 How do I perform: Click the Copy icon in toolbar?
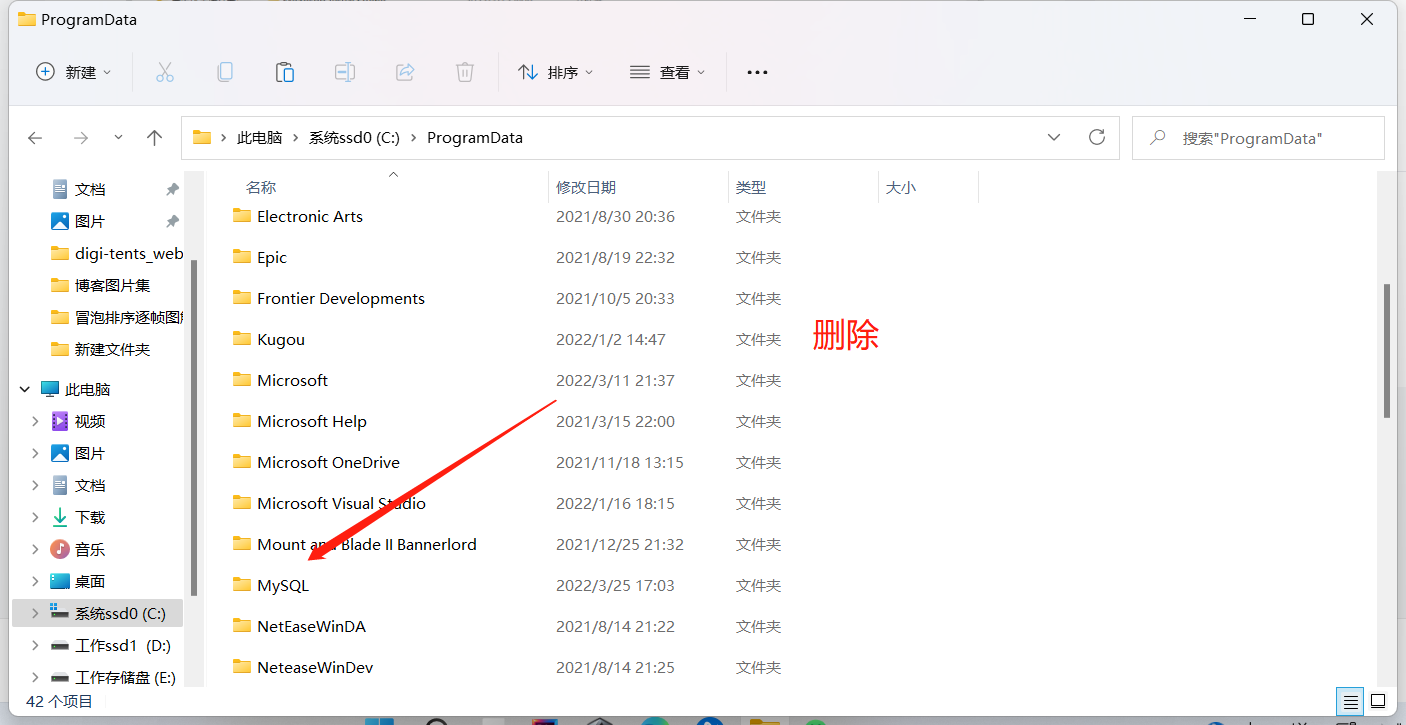(225, 72)
